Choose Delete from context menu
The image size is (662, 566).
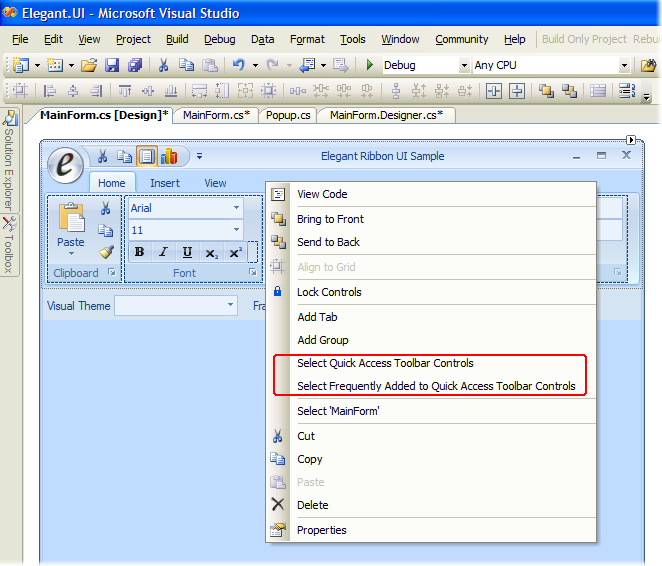[431, 505]
